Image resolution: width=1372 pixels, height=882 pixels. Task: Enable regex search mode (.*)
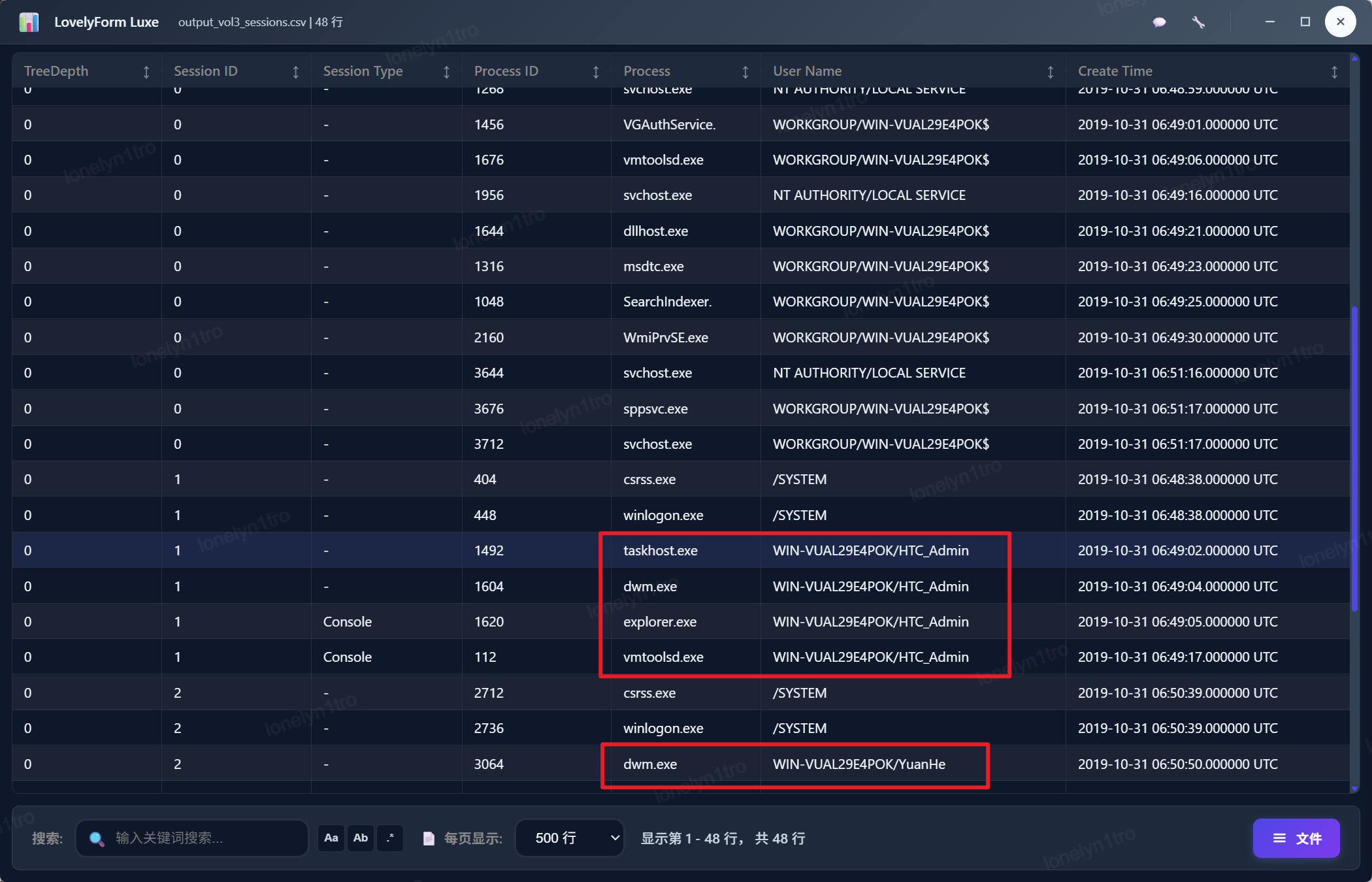390,838
